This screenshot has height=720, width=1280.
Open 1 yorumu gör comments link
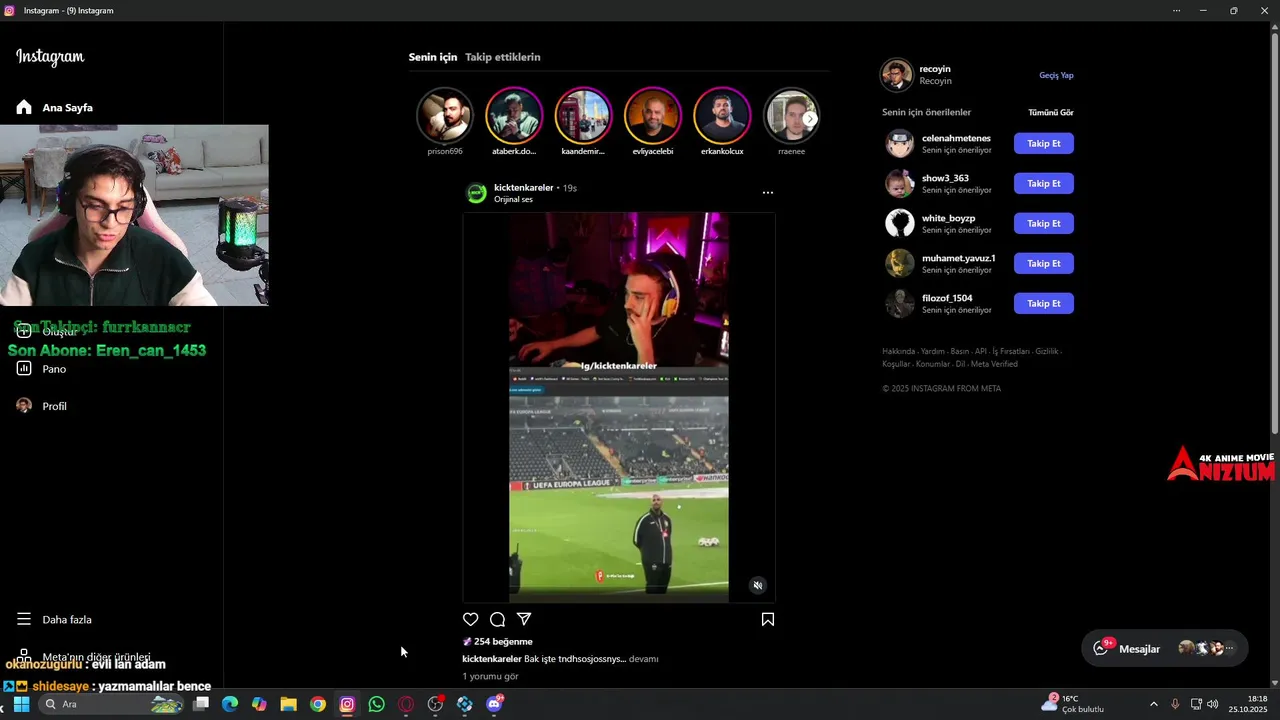pos(490,676)
